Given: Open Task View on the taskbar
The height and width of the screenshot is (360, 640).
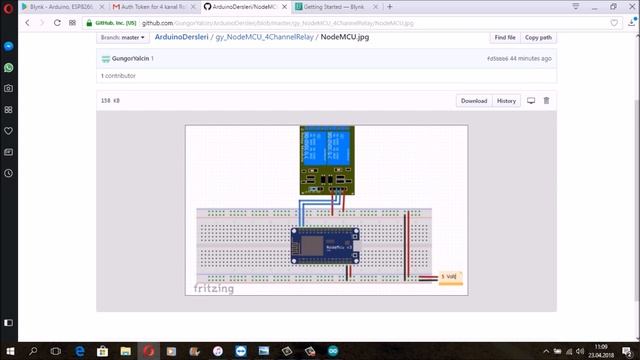Looking at the screenshot, I should coord(56,351).
